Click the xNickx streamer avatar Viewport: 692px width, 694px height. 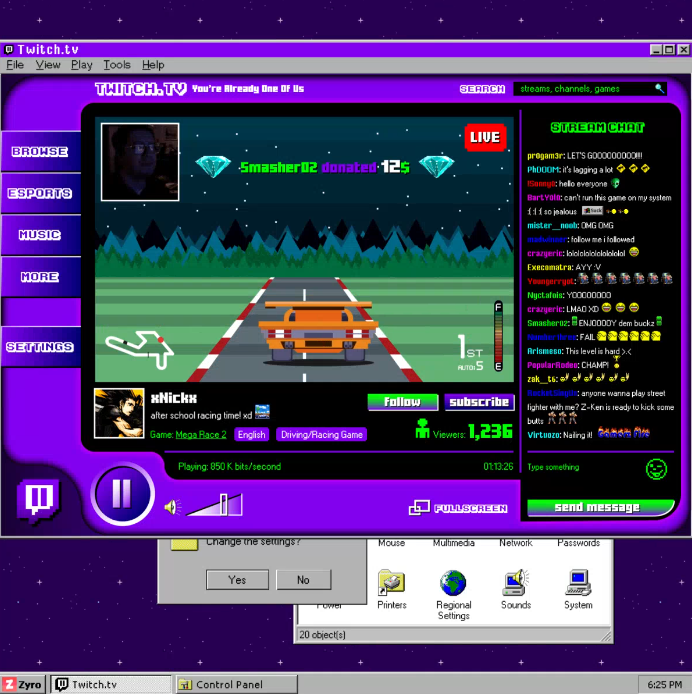coord(119,413)
